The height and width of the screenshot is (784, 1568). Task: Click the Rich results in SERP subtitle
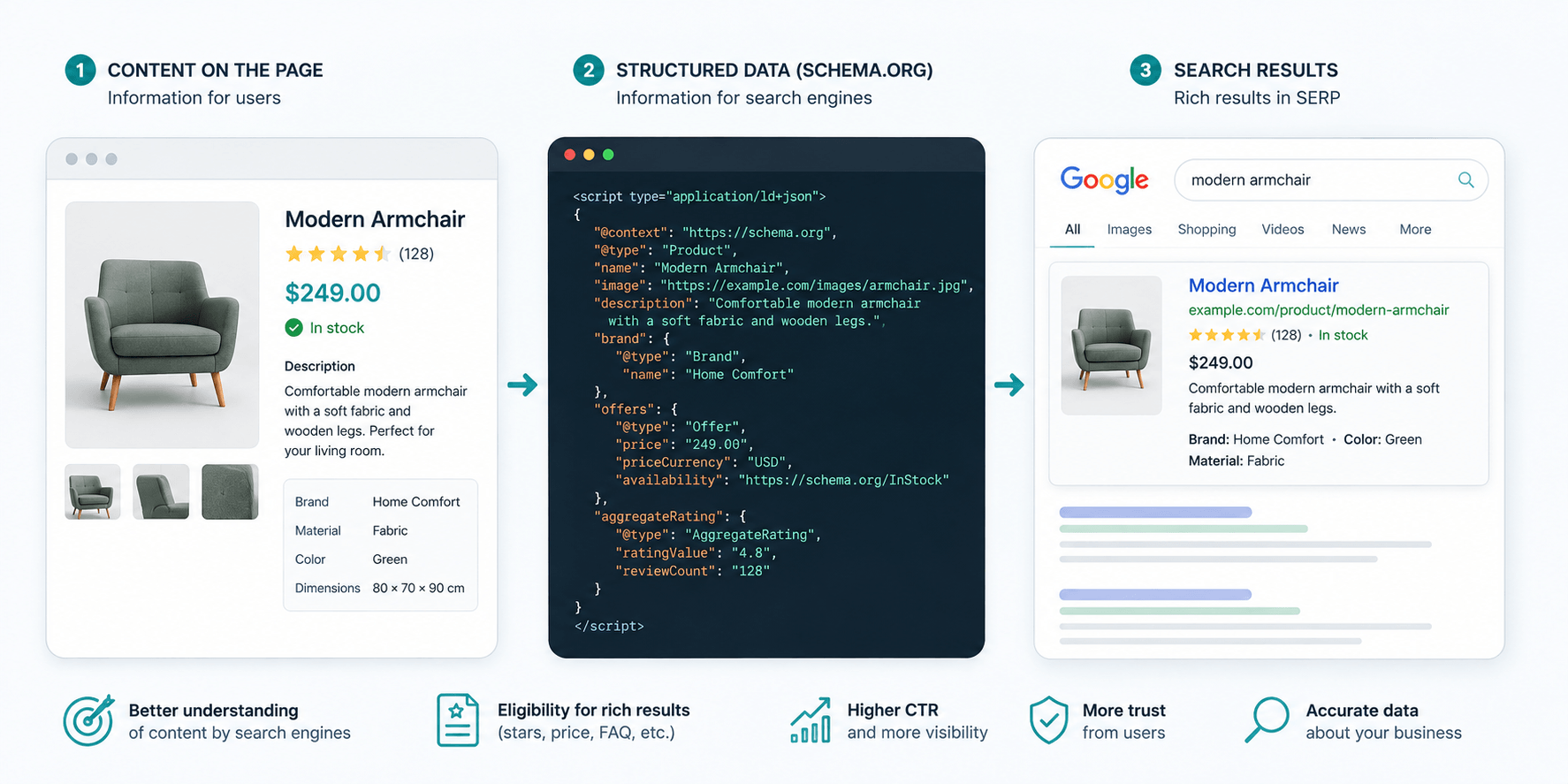(x=1257, y=98)
